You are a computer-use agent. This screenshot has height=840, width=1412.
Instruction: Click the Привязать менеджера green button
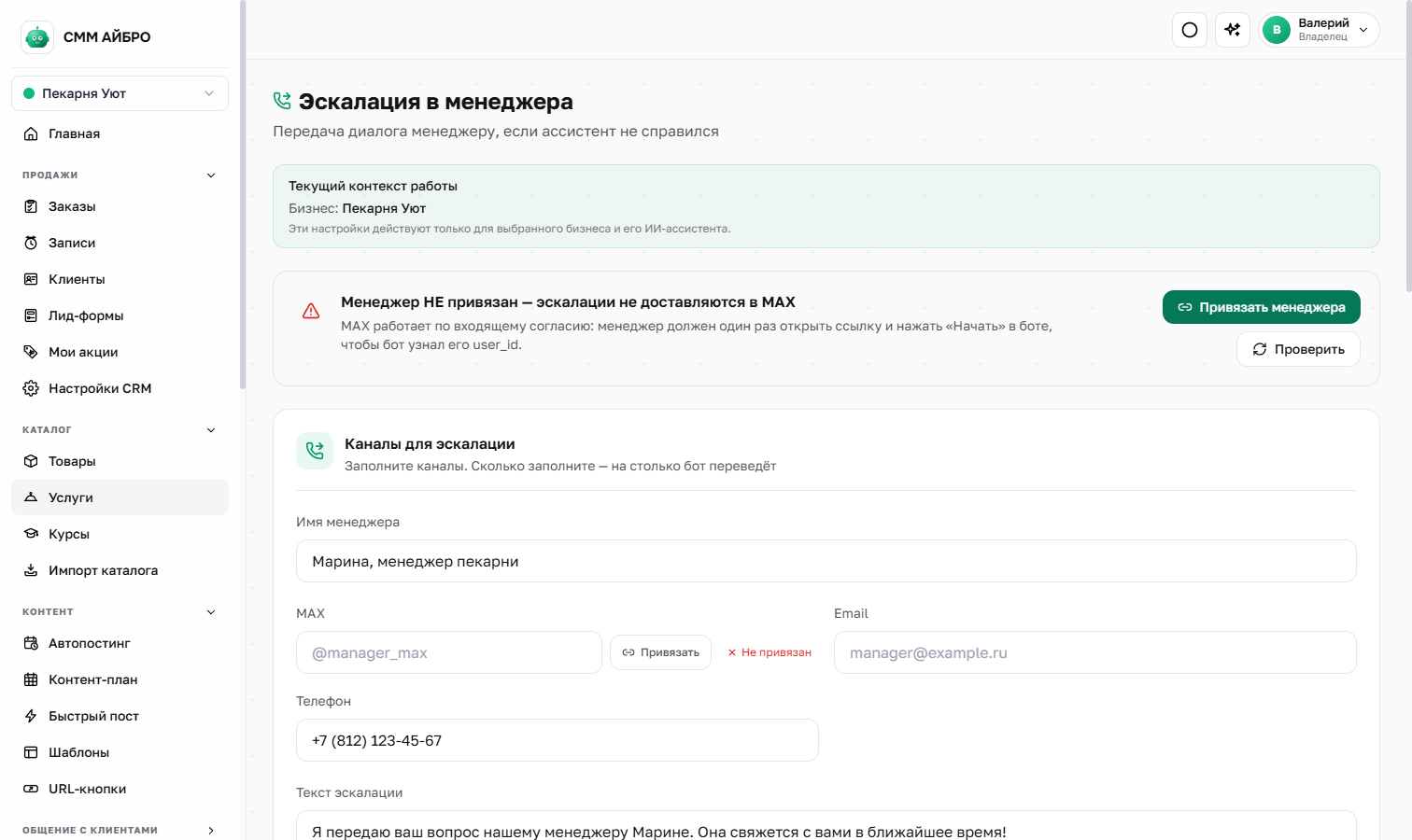tap(1262, 307)
